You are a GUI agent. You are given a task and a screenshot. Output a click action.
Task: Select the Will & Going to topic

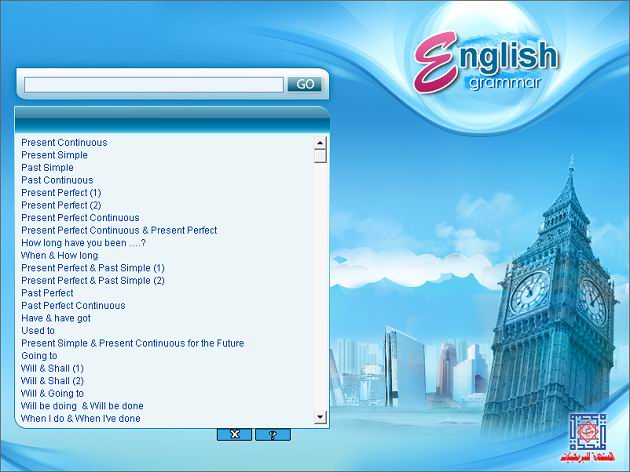coord(52,393)
